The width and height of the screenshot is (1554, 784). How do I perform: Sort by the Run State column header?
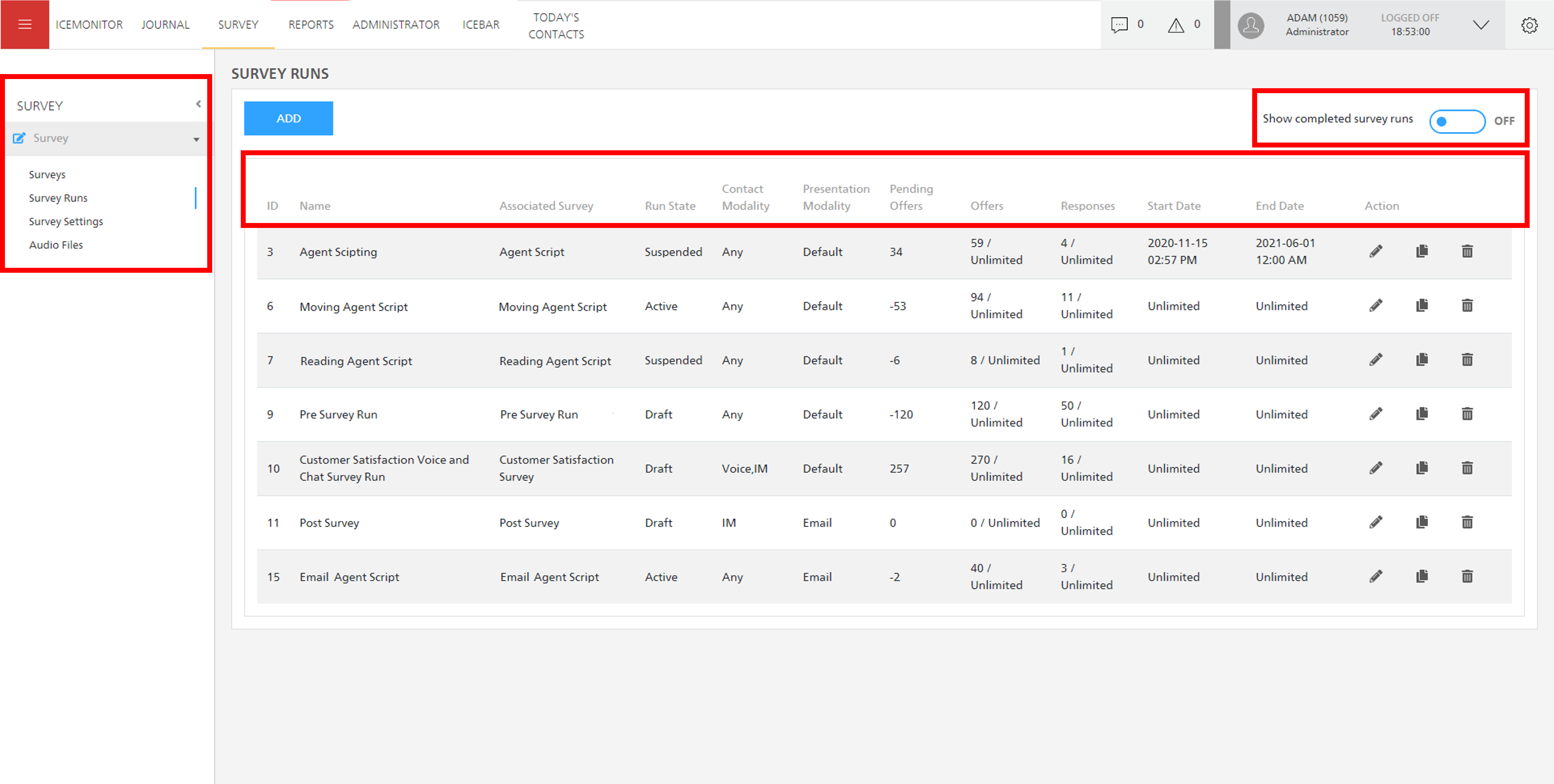pos(670,206)
